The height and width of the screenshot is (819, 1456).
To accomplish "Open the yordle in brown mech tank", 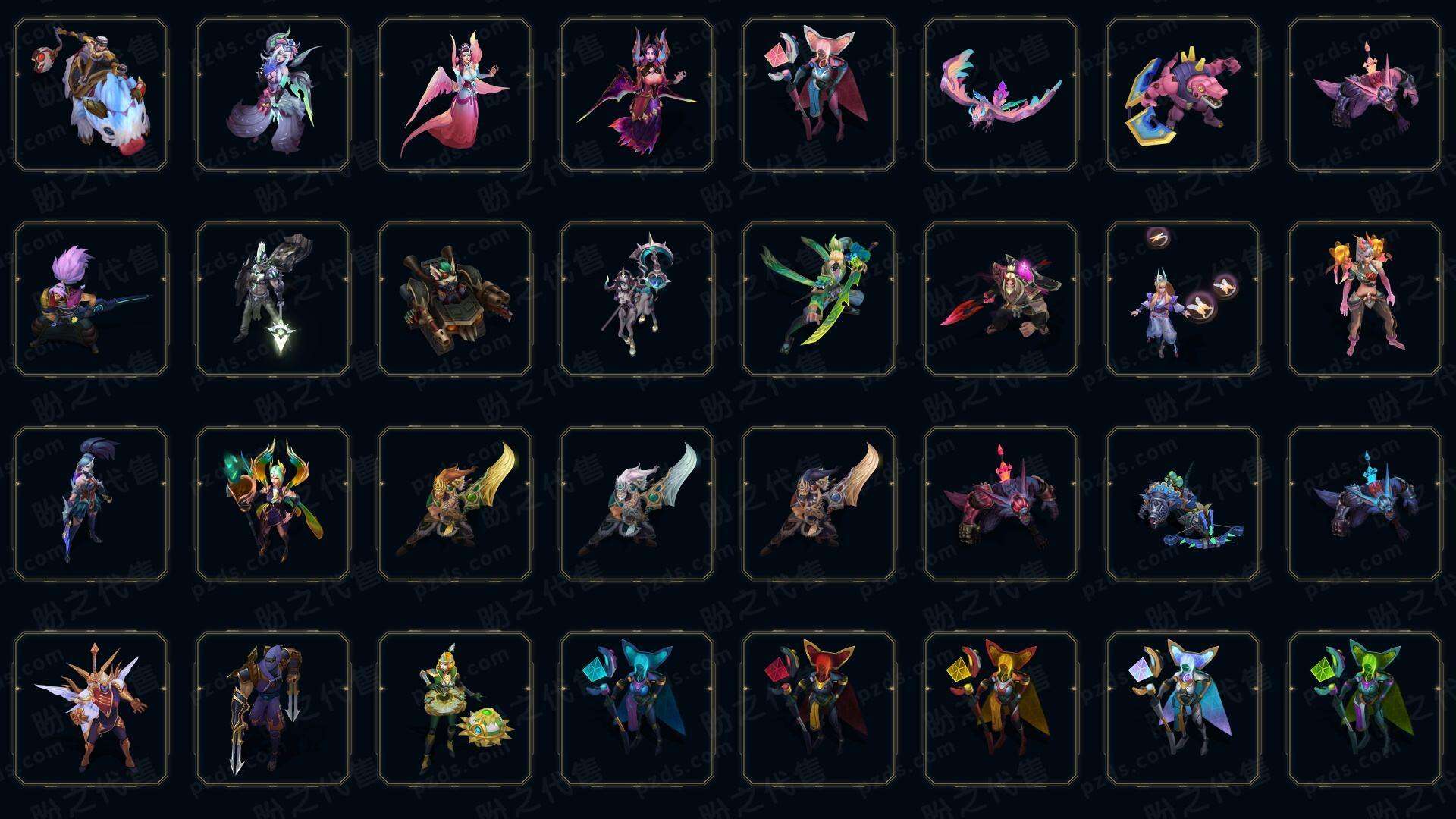I will (x=455, y=299).
